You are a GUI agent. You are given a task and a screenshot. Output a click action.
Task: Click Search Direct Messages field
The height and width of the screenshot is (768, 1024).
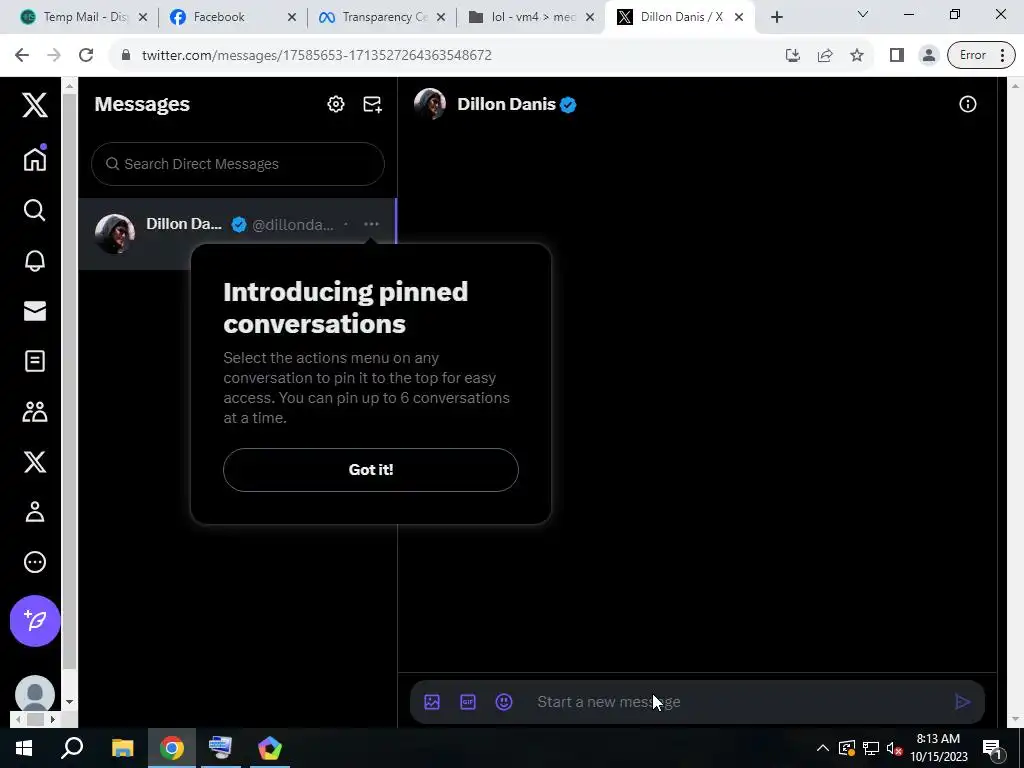coord(238,164)
